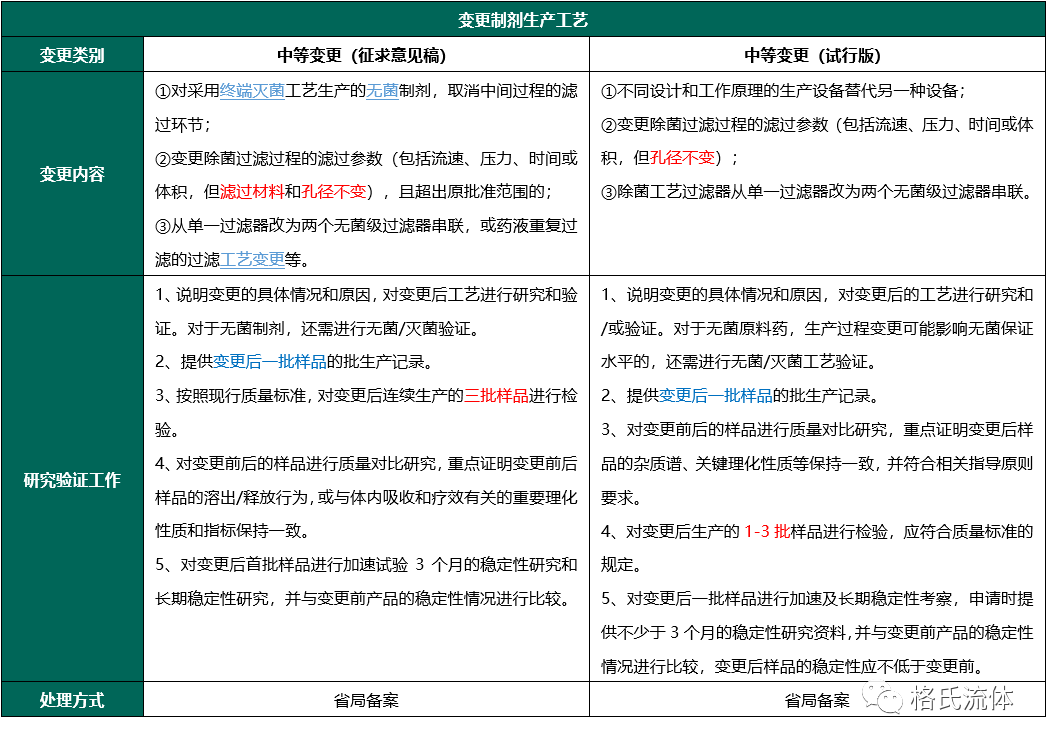Click the 中等变更（征求意见稿）column header

(366, 55)
